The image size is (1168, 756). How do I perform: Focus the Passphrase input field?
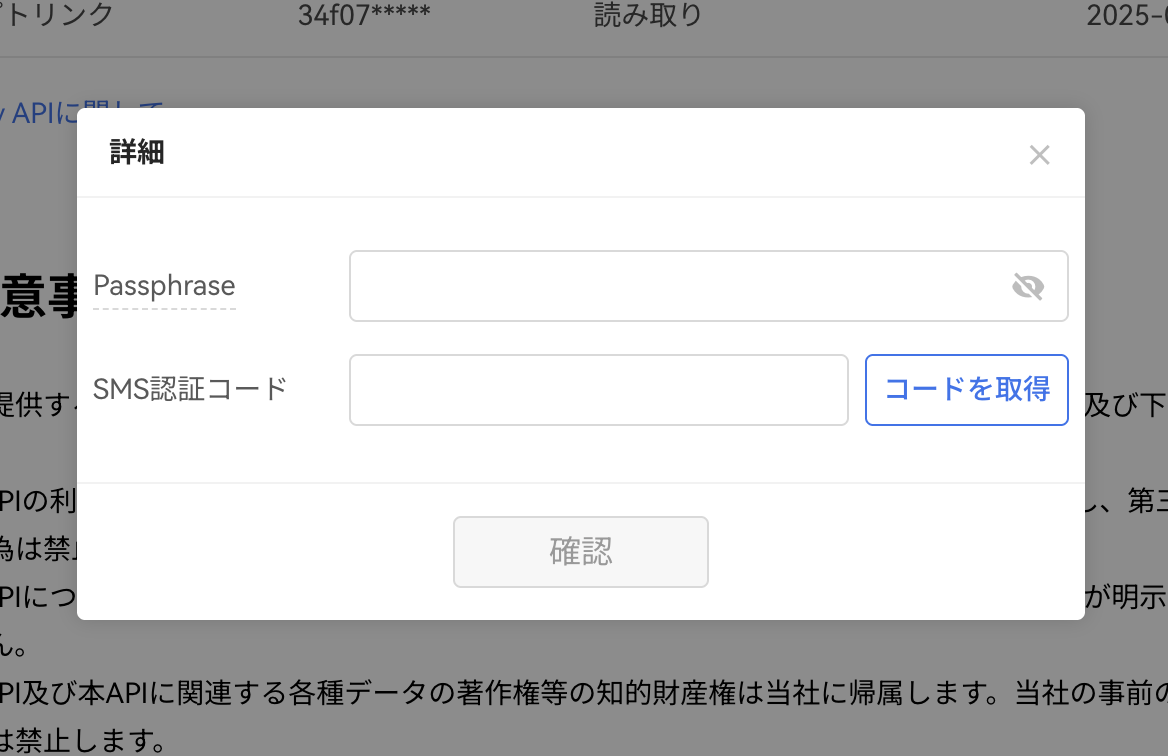point(708,286)
